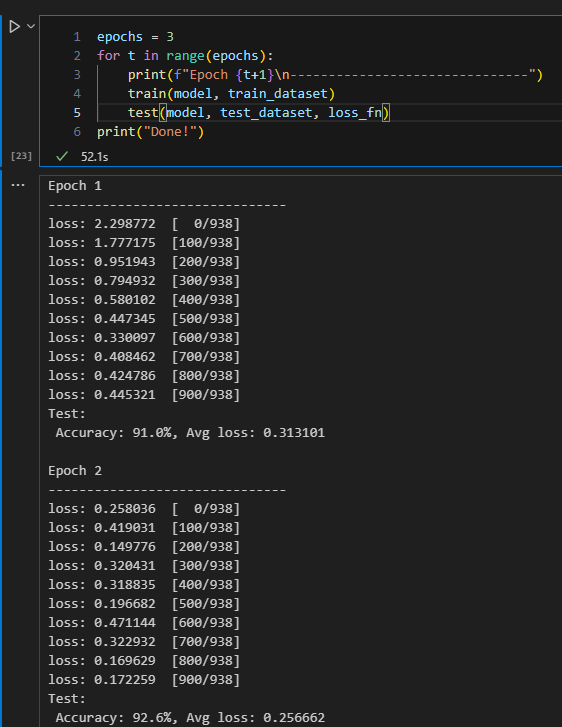Open the run options chevron dropdown
Screen dimensions: 562x727
31,26
